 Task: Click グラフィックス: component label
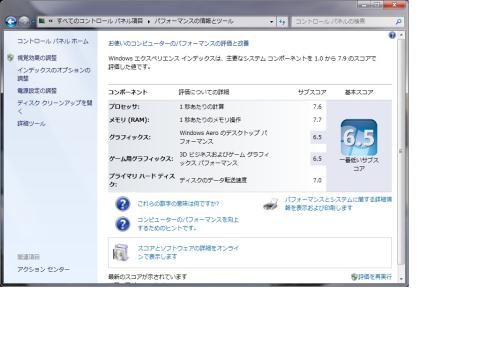[130, 137]
